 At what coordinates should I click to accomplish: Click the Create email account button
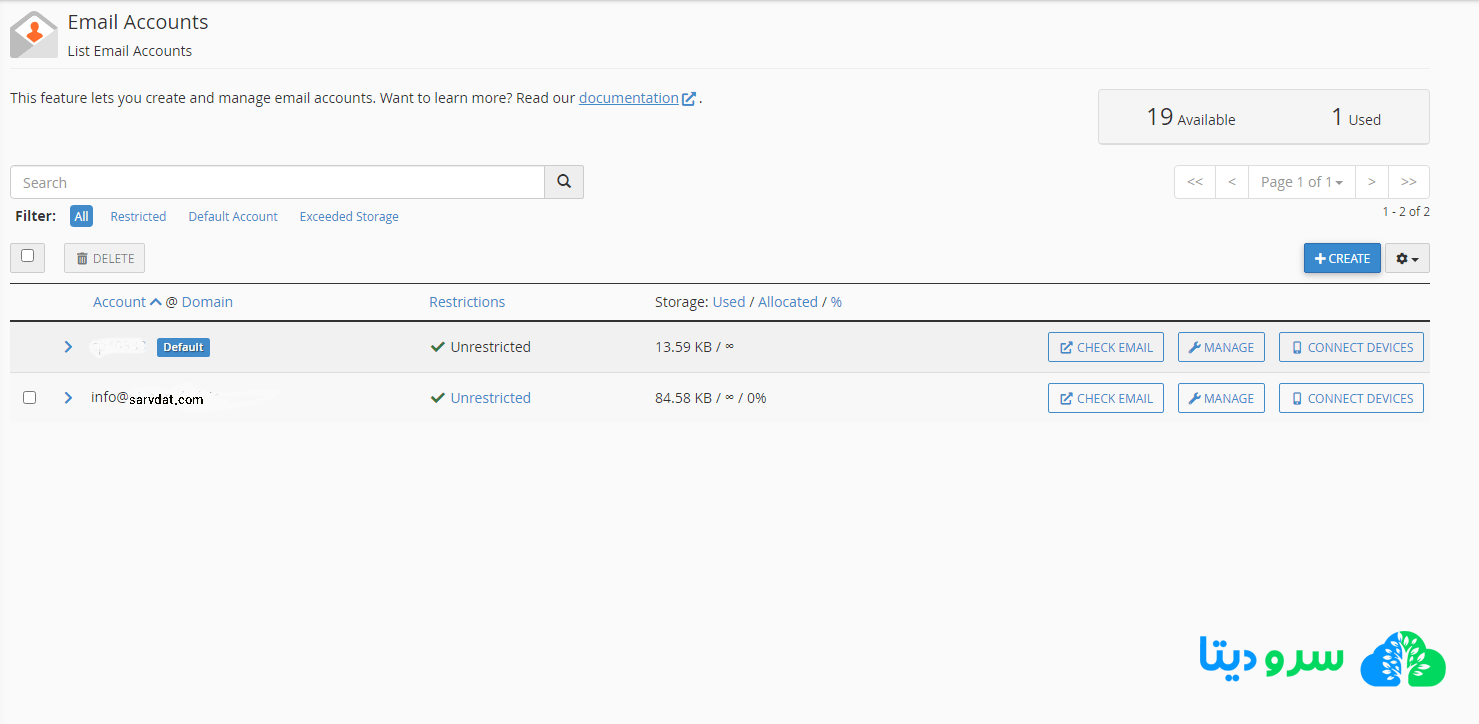tap(1342, 258)
